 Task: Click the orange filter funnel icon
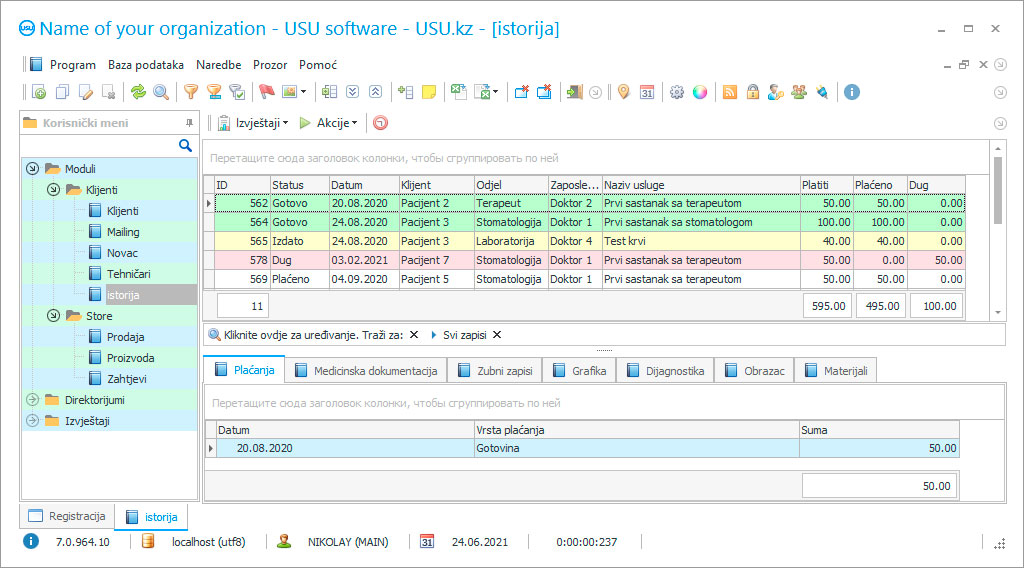190,92
